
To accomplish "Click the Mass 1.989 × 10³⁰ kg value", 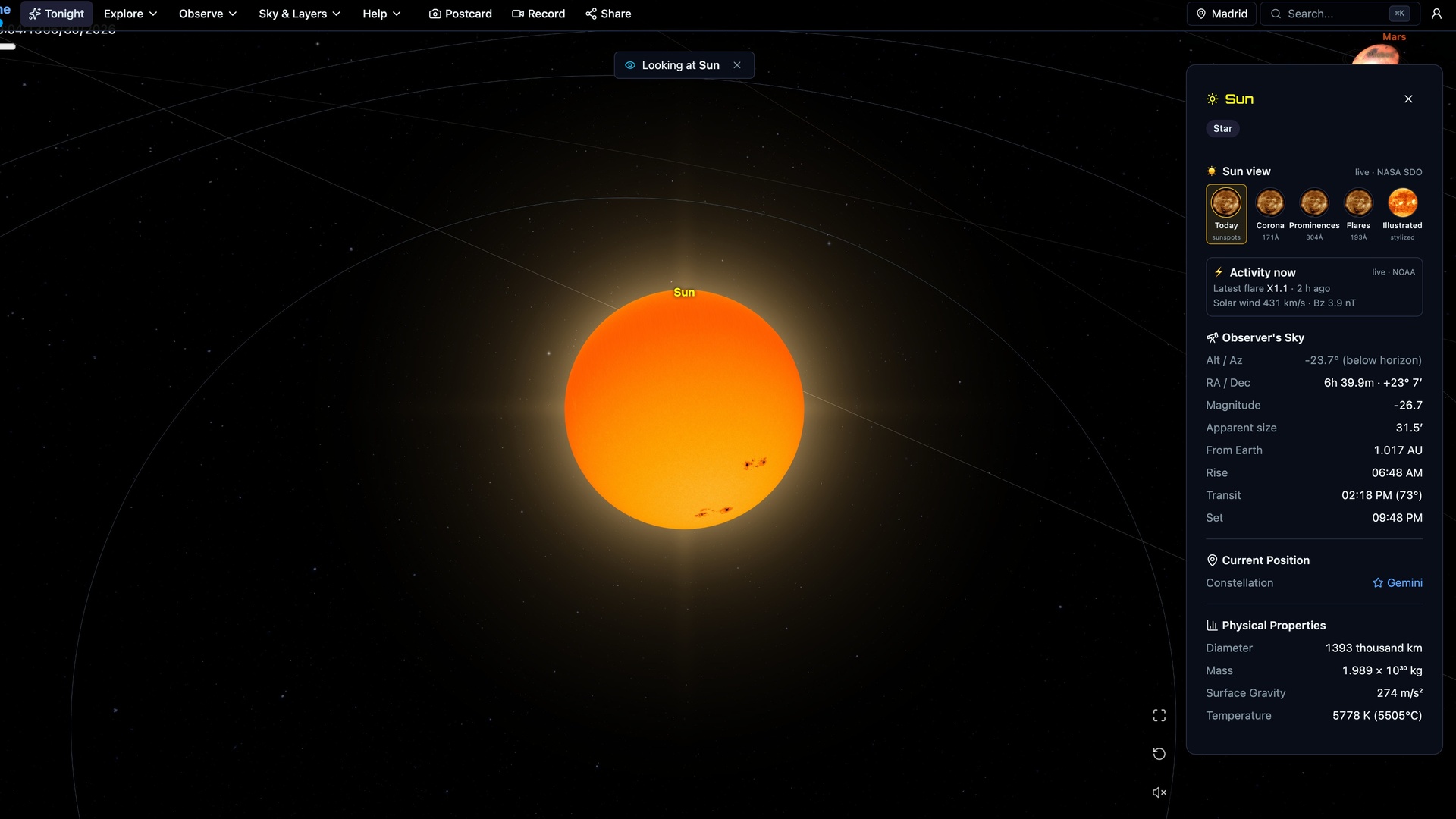I will [1382, 671].
